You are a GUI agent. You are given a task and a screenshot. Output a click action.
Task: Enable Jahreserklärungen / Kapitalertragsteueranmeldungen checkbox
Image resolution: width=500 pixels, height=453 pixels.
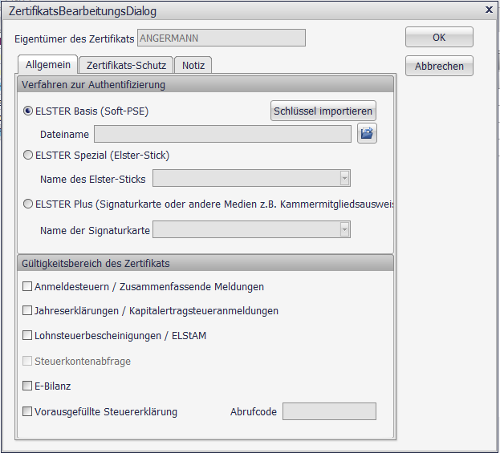point(27,310)
